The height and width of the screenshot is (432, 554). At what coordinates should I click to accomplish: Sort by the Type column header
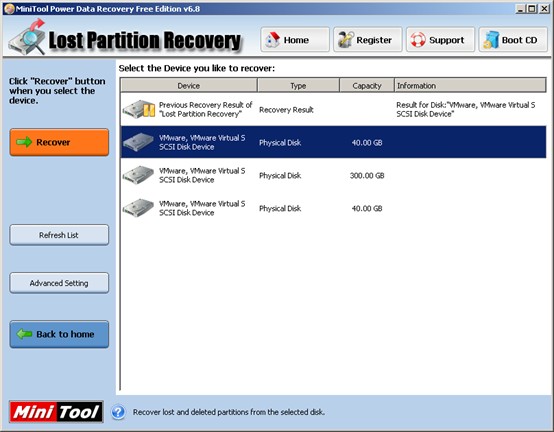tap(298, 85)
